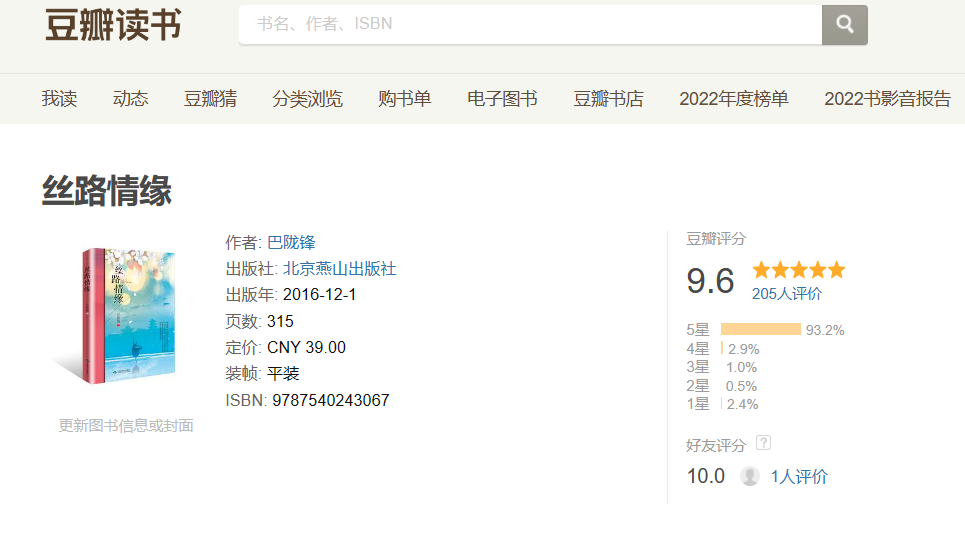Open 电子图书 in the navigation
Screen dimensions: 965x548
click(x=502, y=99)
